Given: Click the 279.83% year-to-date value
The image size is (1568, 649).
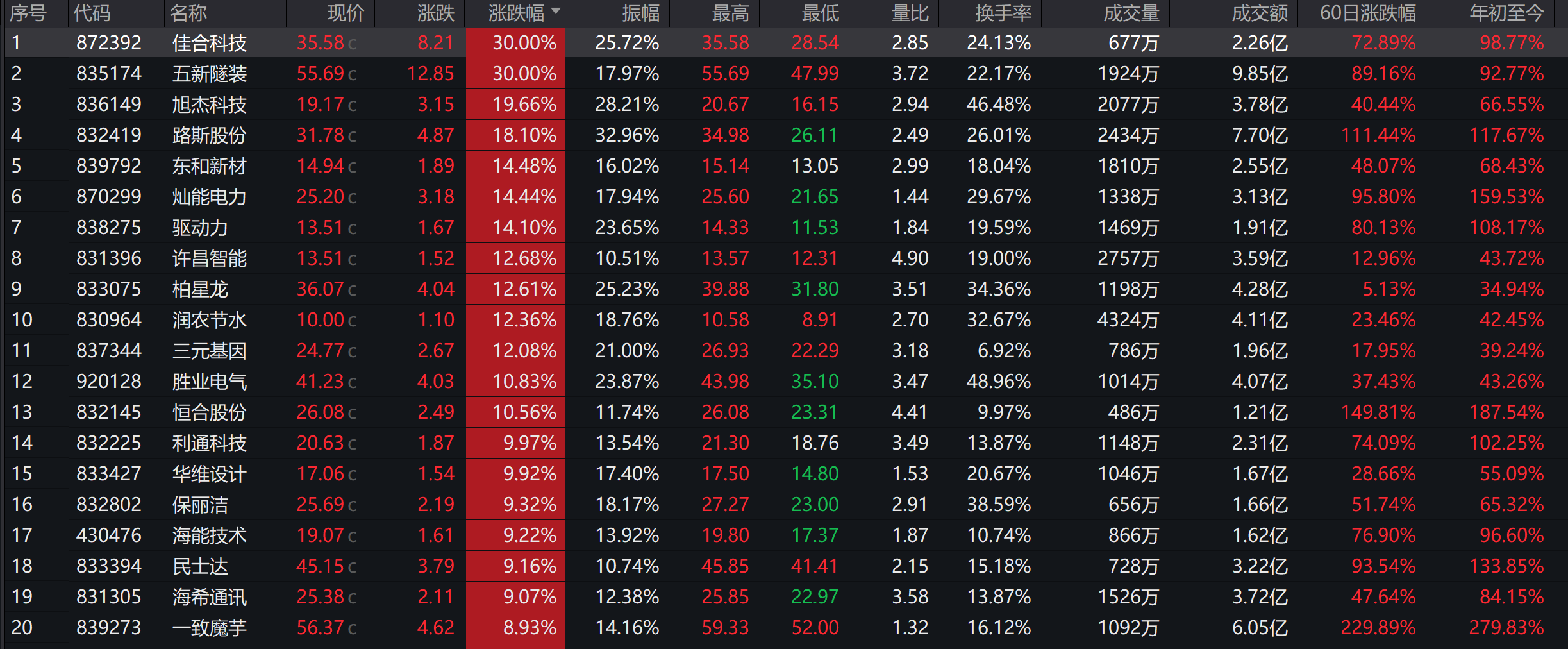Looking at the screenshot, I should coord(1506,628).
